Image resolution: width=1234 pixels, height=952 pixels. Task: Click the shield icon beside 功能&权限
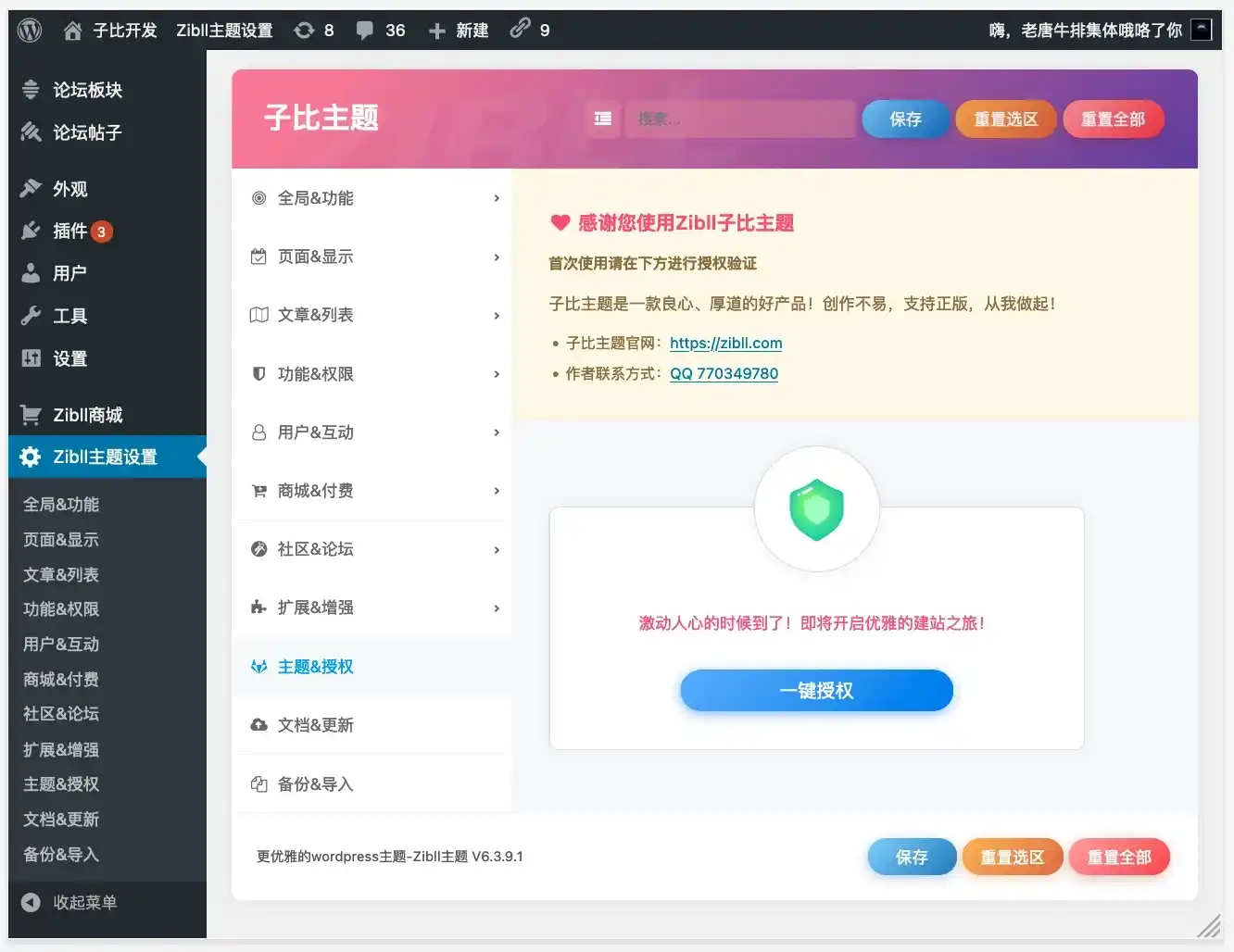(258, 373)
